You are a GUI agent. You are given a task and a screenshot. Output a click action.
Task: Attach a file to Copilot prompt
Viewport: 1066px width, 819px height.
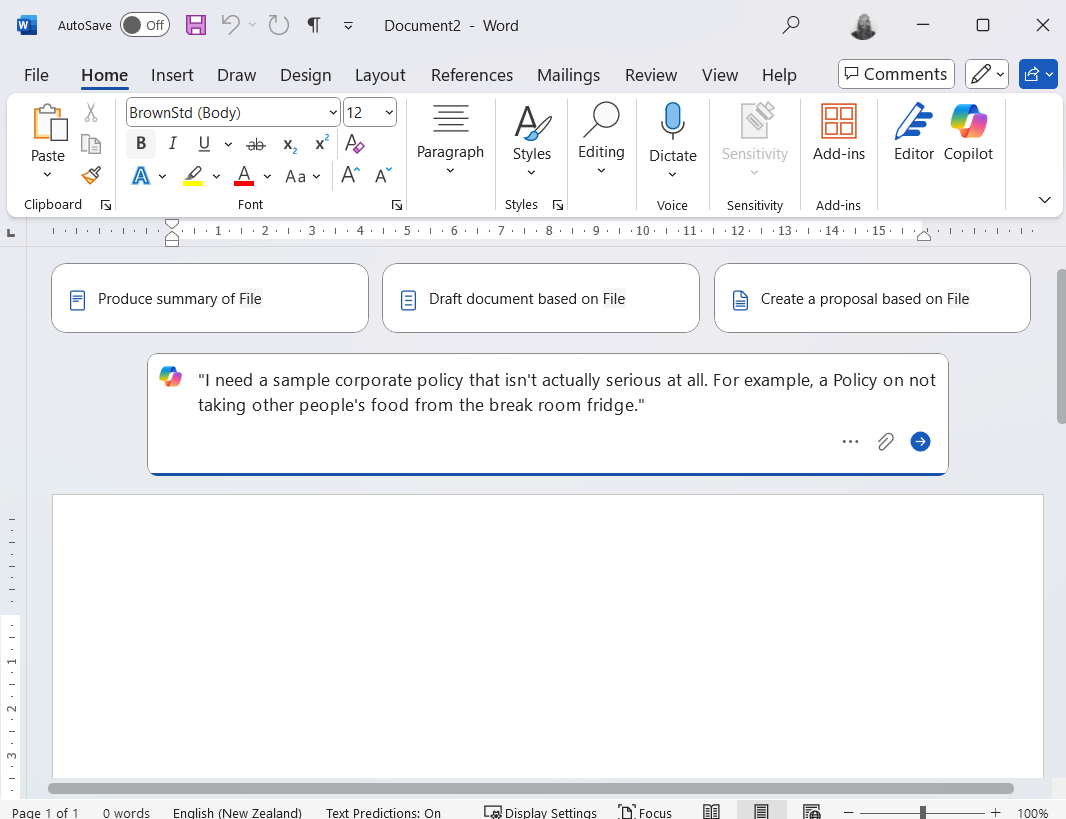pyautogui.click(x=885, y=442)
